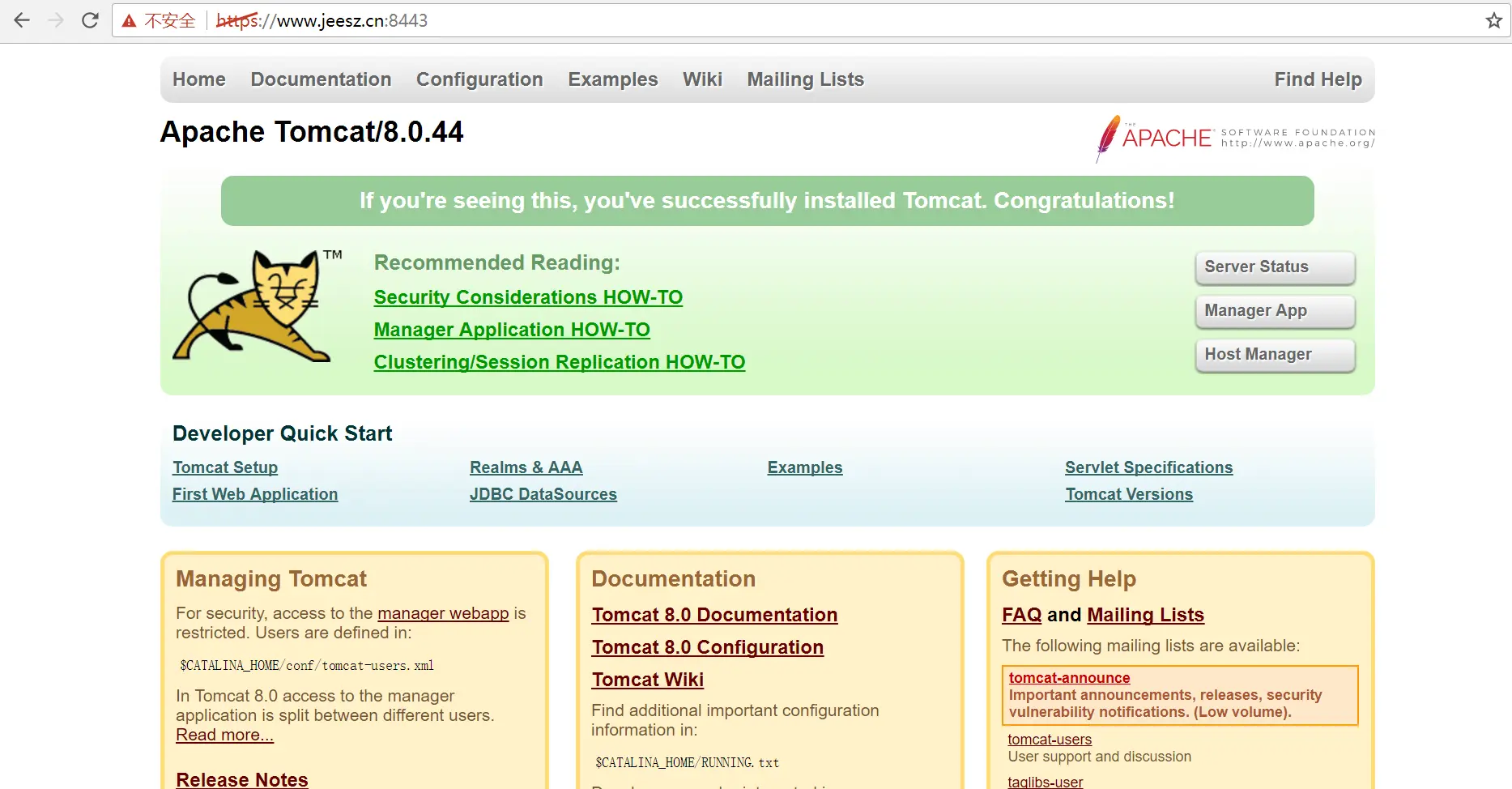
Task: Click the Mailing Lists link under Getting Help
Action: 1146,615
